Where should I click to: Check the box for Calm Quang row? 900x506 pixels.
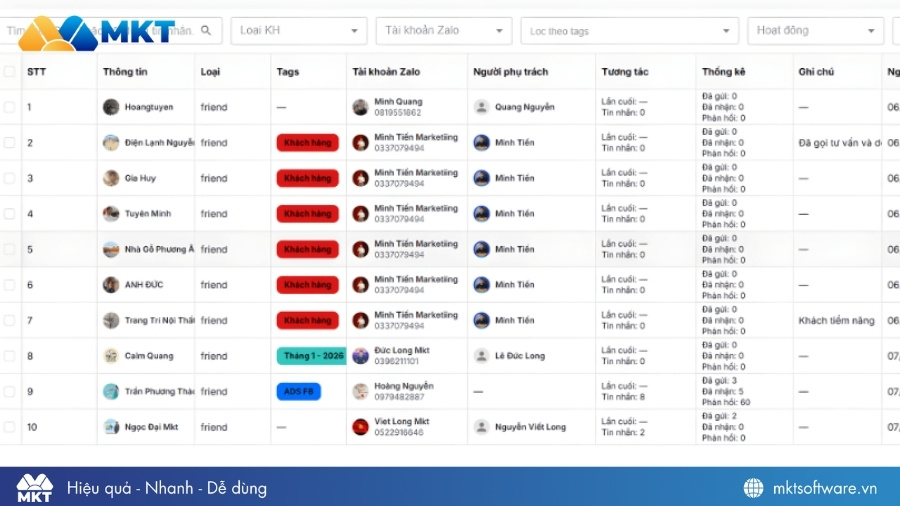pyautogui.click(x=9, y=356)
